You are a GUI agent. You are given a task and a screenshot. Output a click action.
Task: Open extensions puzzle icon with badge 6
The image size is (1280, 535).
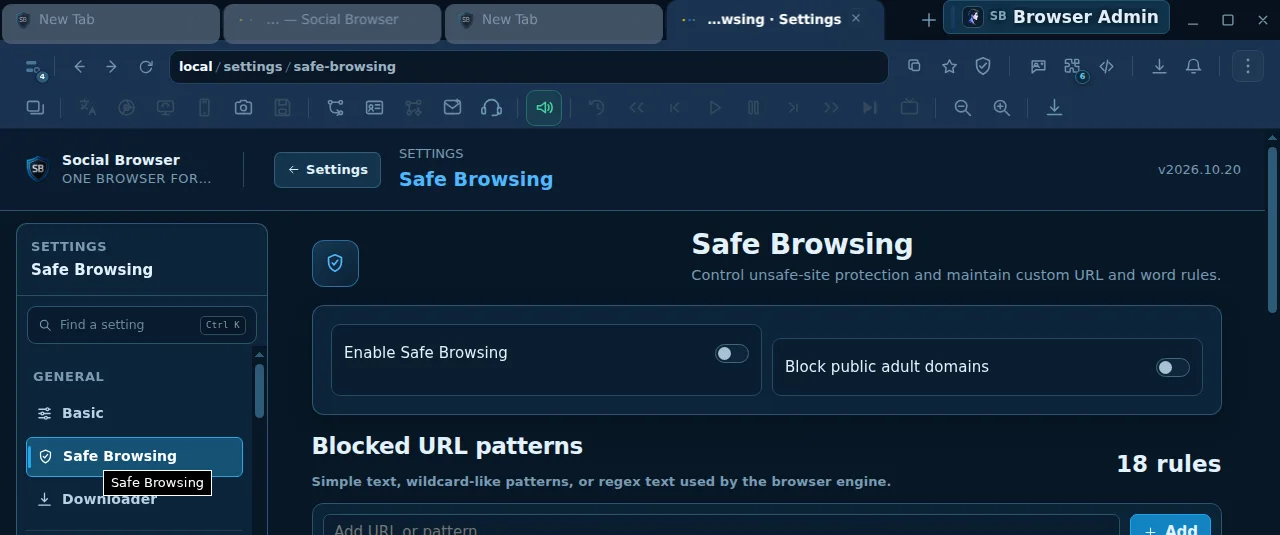coord(1073,67)
